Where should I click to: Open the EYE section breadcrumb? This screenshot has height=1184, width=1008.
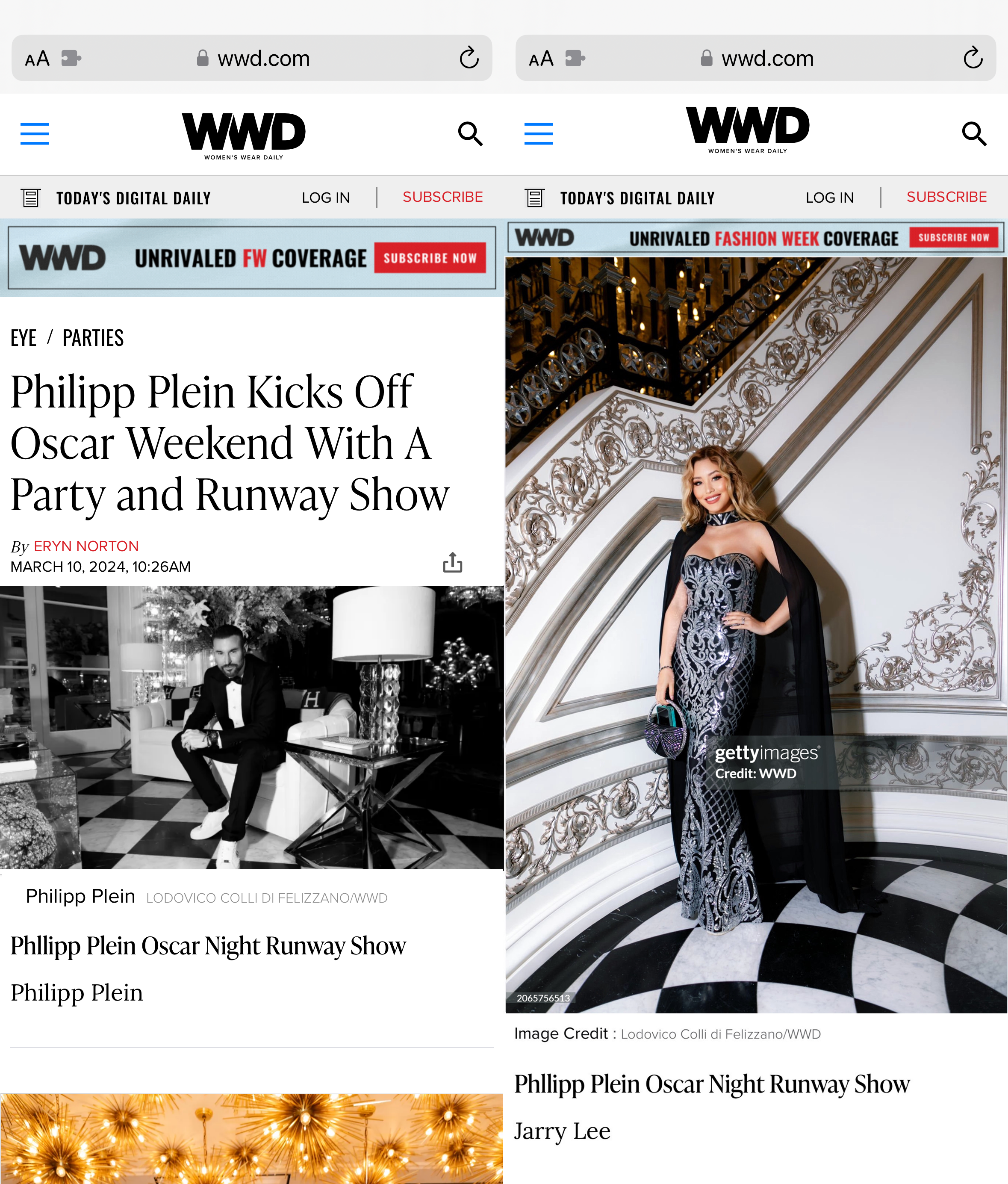tap(24, 338)
